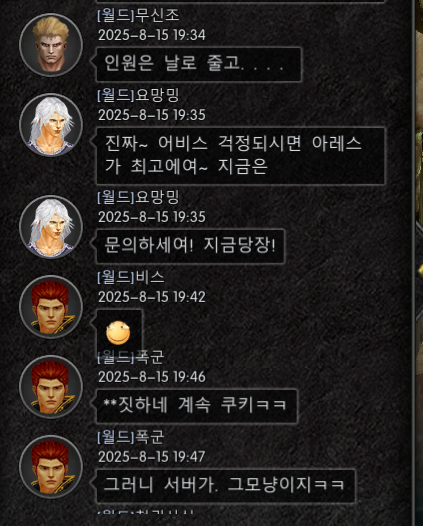This screenshot has width=423, height=526.
Task: Click the first 요망밍 player name
Action: pyautogui.click(x=157, y=95)
